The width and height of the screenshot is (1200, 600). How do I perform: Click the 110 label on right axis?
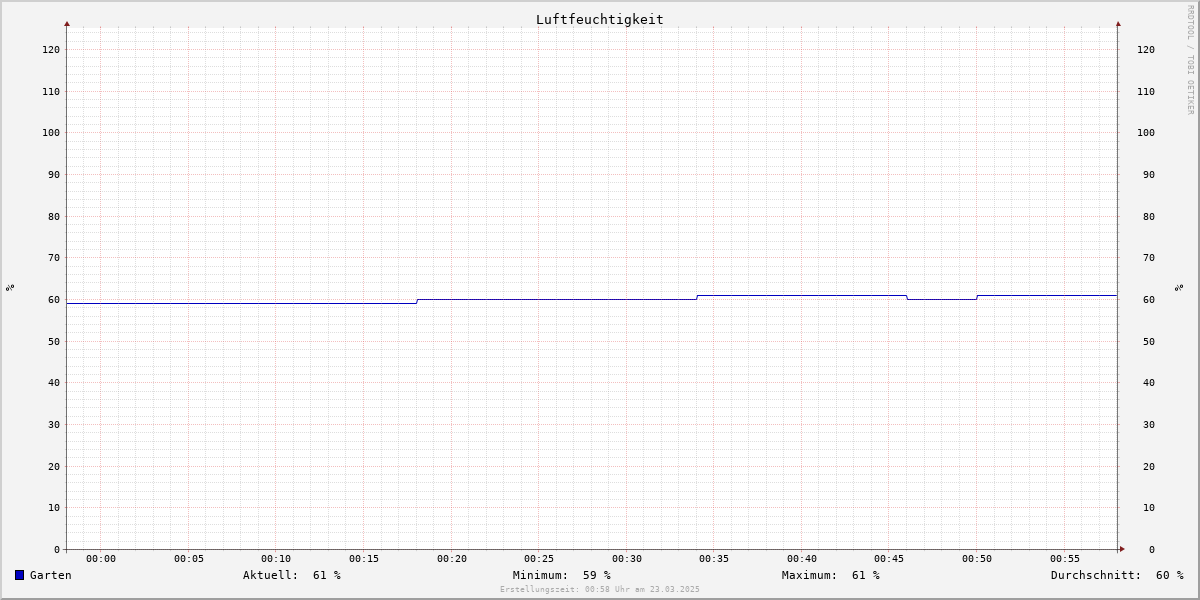tap(1146, 91)
